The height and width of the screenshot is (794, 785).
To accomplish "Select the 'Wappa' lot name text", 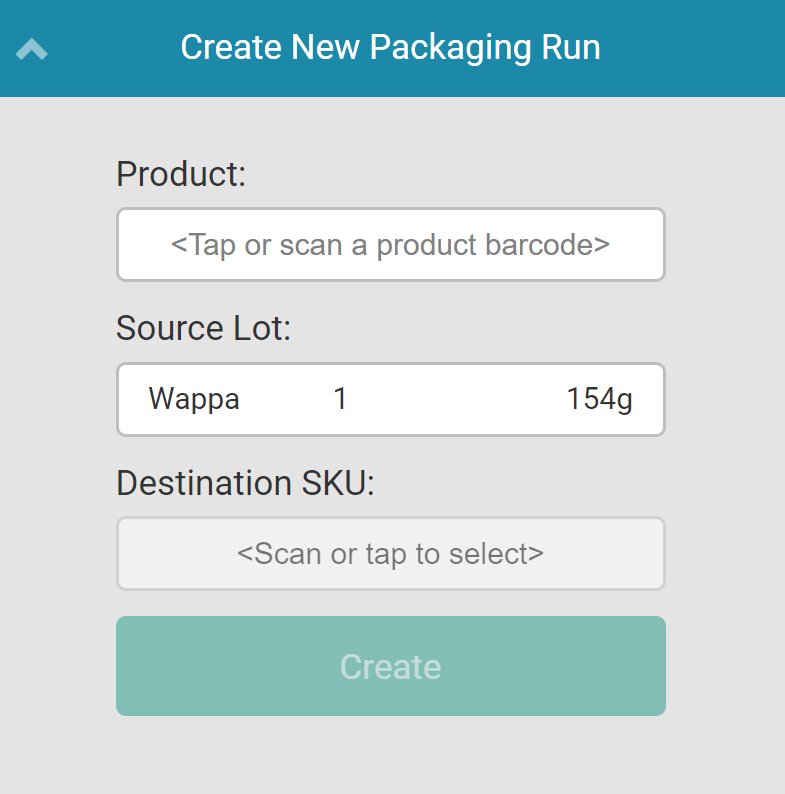I will pos(194,399).
